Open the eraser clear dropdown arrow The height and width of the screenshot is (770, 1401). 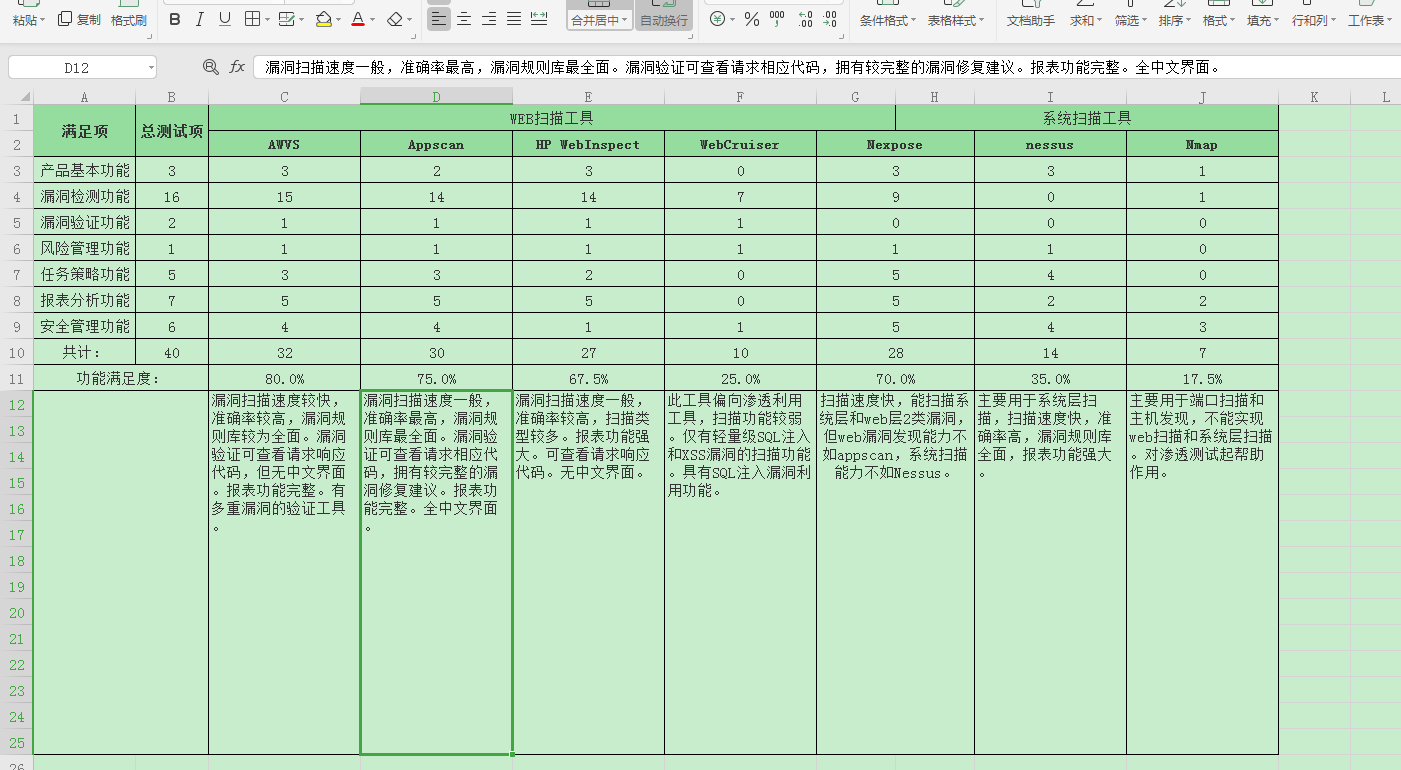410,19
